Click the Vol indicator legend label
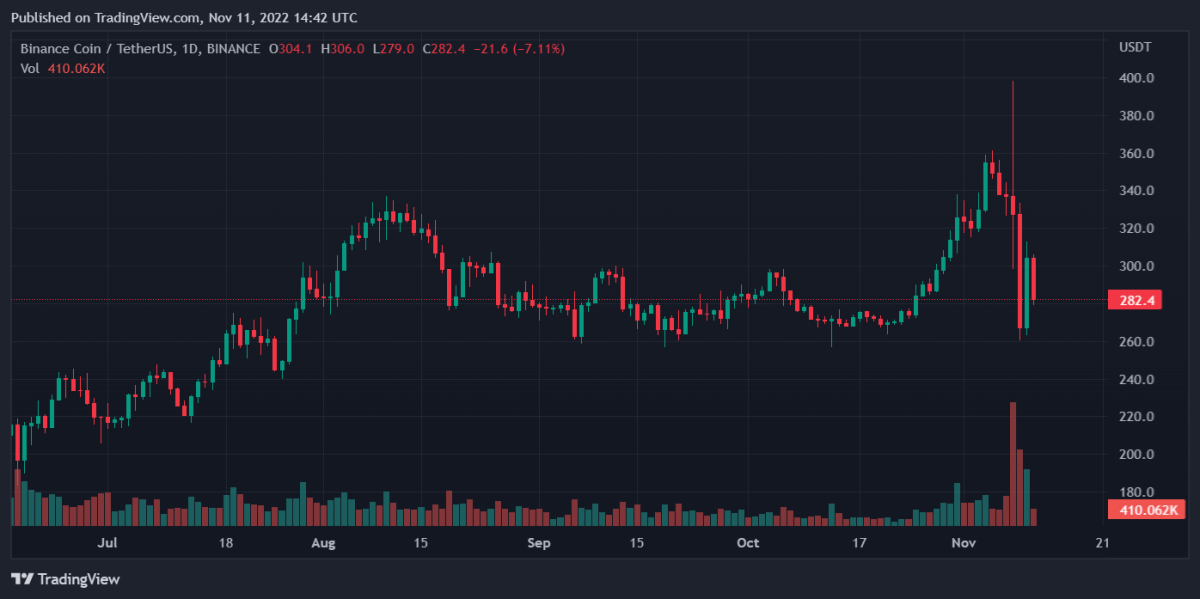 tap(30, 68)
